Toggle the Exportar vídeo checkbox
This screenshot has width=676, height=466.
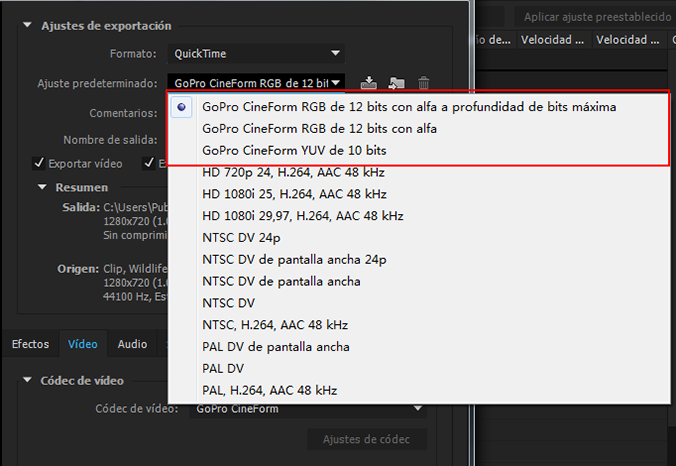click(x=39, y=163)
